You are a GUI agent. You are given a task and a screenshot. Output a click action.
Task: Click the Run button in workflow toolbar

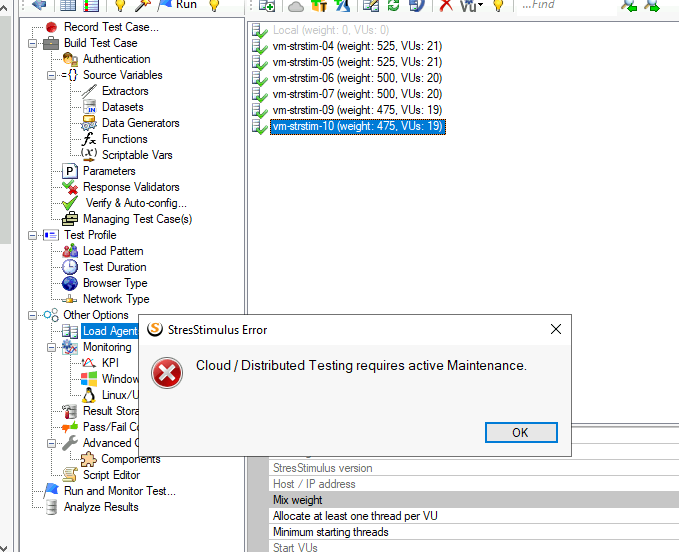click(178, 5)
